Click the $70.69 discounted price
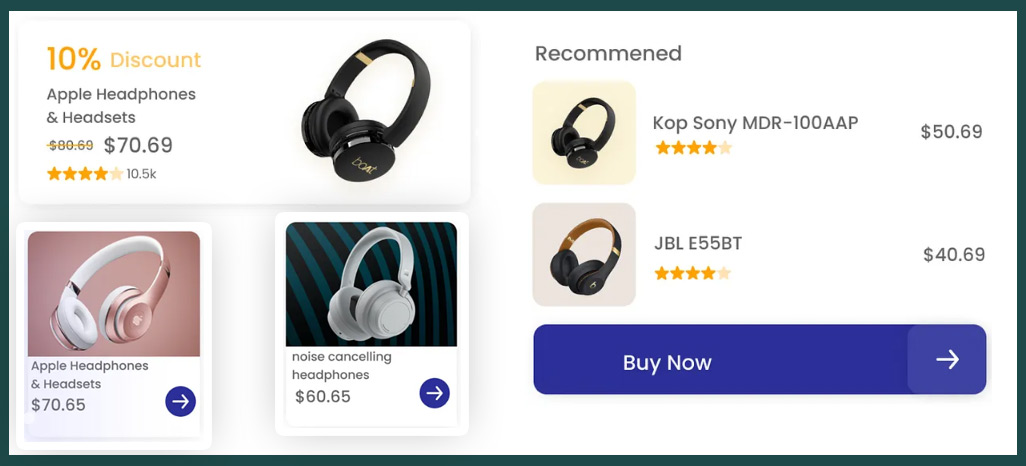Image resolution: width=1026 pixels, height=466 pixels. (138, 145)
